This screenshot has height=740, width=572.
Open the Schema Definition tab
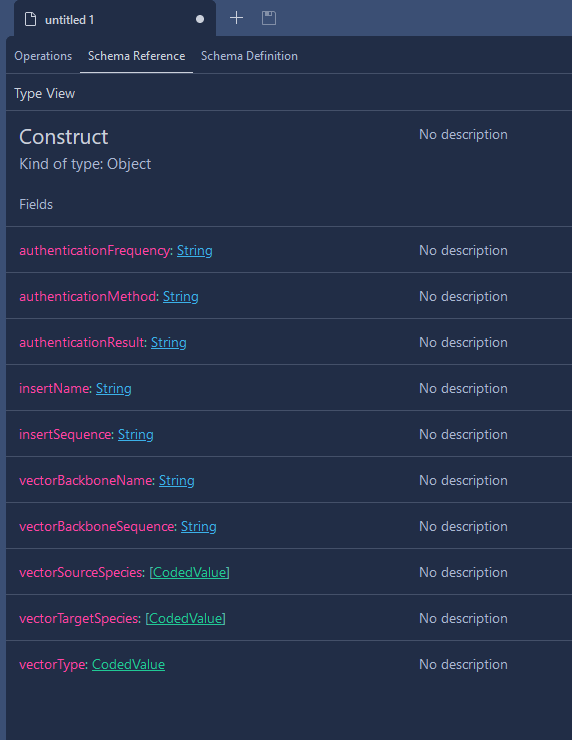pos(249,56)
